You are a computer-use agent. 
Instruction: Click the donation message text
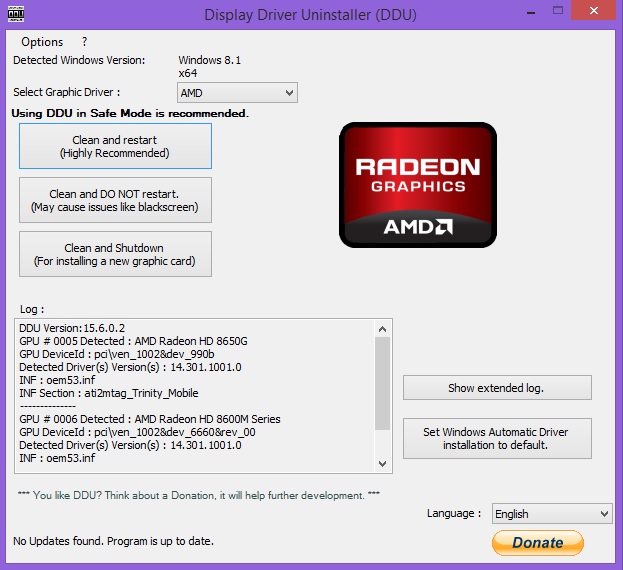pos(199,495)
